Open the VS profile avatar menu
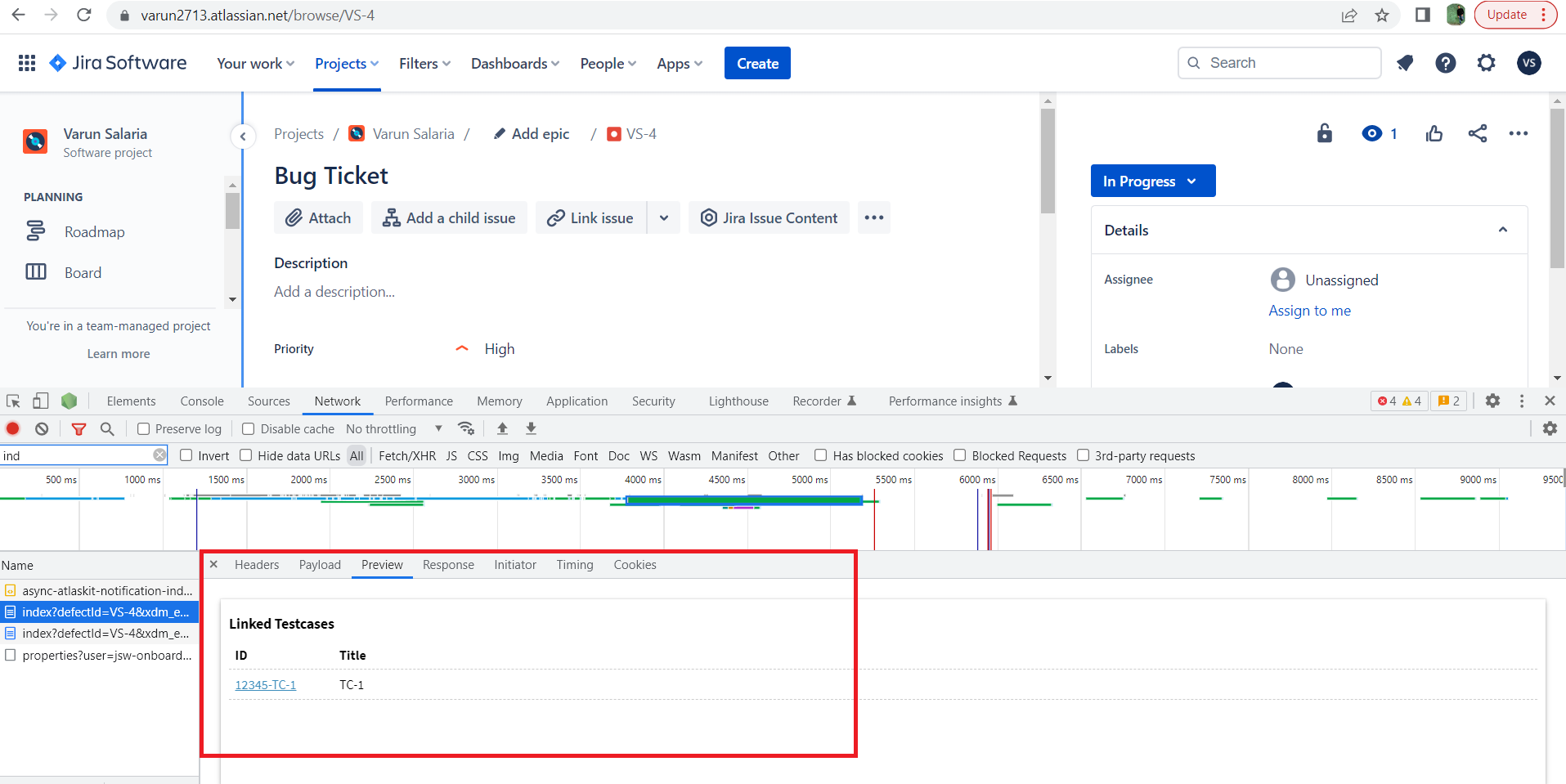This screenshot has width=1566, height=784. 1529,63
